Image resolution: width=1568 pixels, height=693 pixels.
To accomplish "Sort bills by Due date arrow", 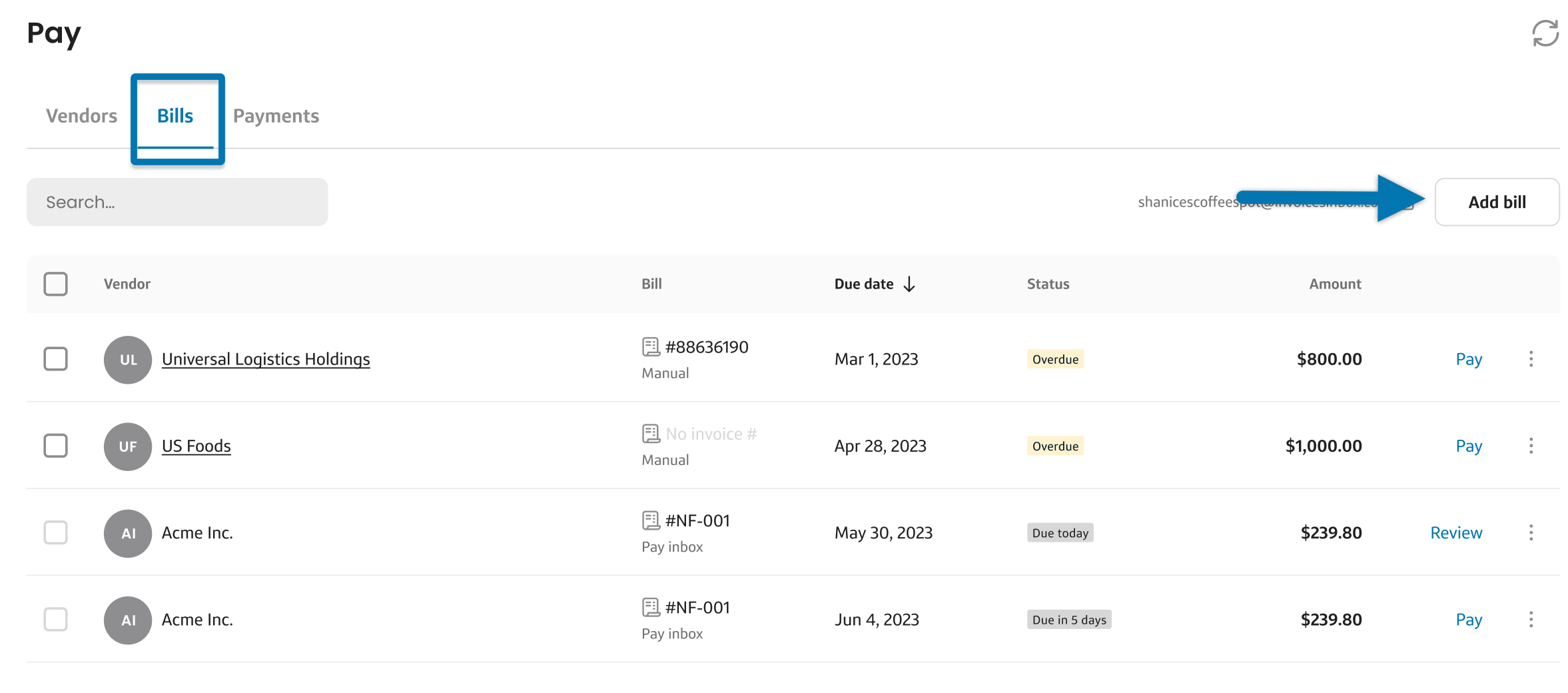I will (x=909, y=285).
